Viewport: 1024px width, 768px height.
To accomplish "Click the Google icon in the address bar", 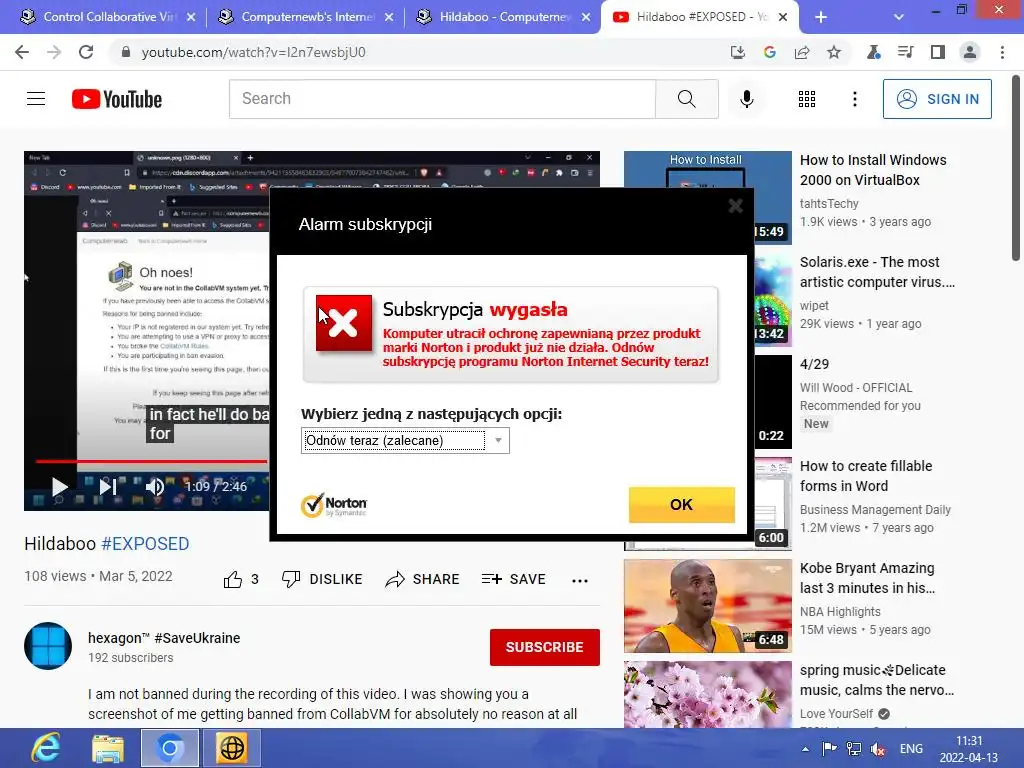I will click(769, 52).
